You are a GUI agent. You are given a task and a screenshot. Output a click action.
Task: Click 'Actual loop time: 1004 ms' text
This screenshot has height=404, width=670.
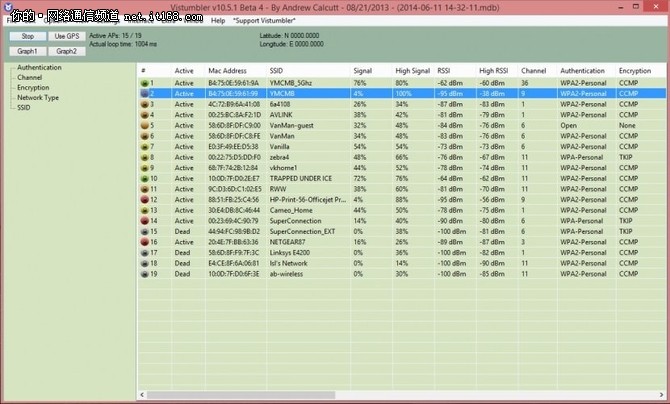[x=123, y=44]
